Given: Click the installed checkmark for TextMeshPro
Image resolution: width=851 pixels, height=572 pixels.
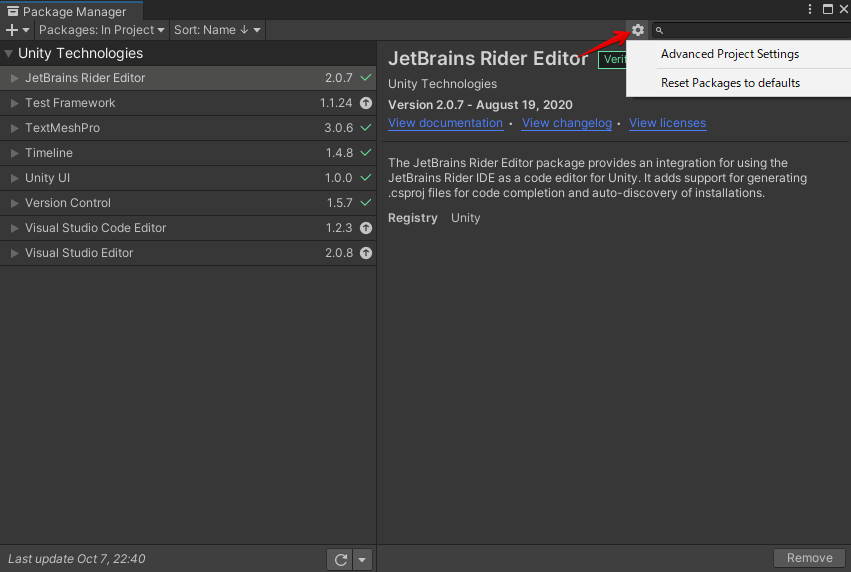Looking at the screenshot, I should click(x=366, y=128).
